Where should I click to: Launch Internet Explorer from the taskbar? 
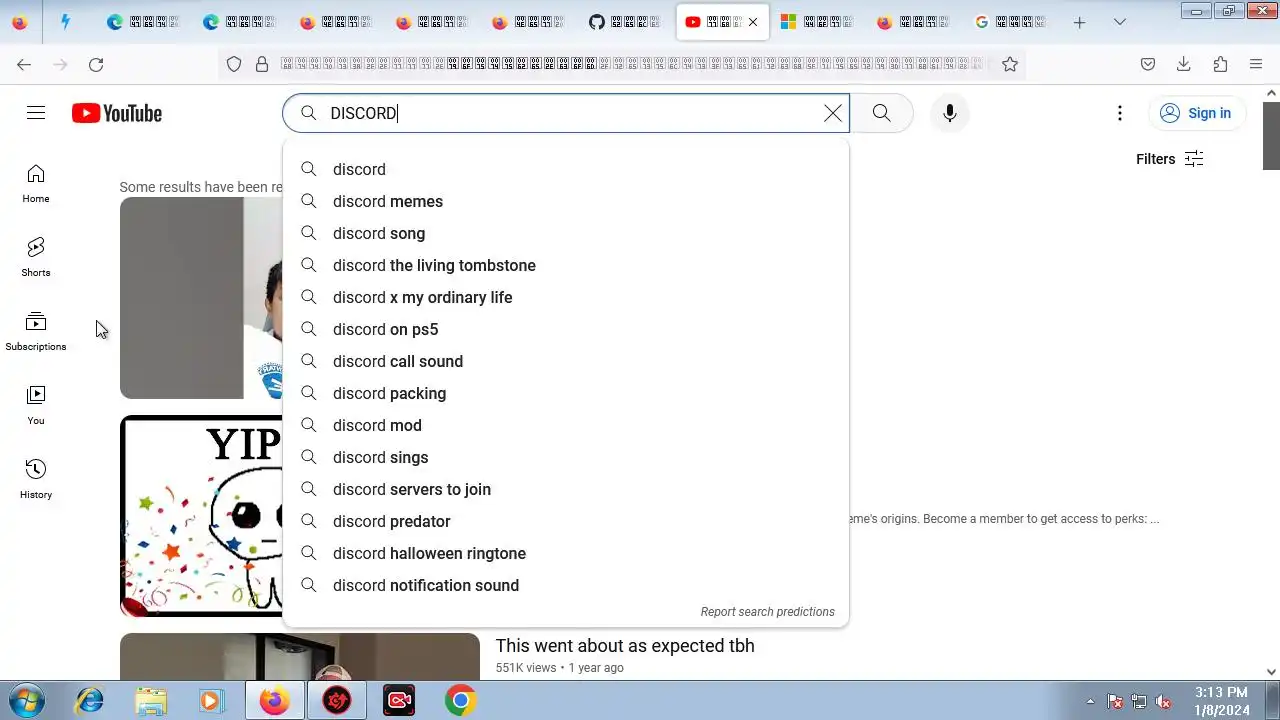pyautogui.click(x=90, y=701)
